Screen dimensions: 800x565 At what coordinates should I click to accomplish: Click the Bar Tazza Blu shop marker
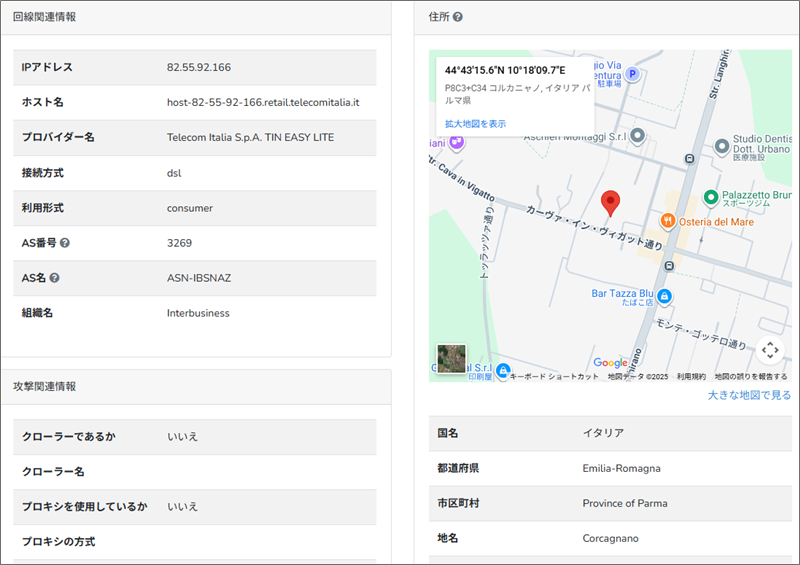665,295
